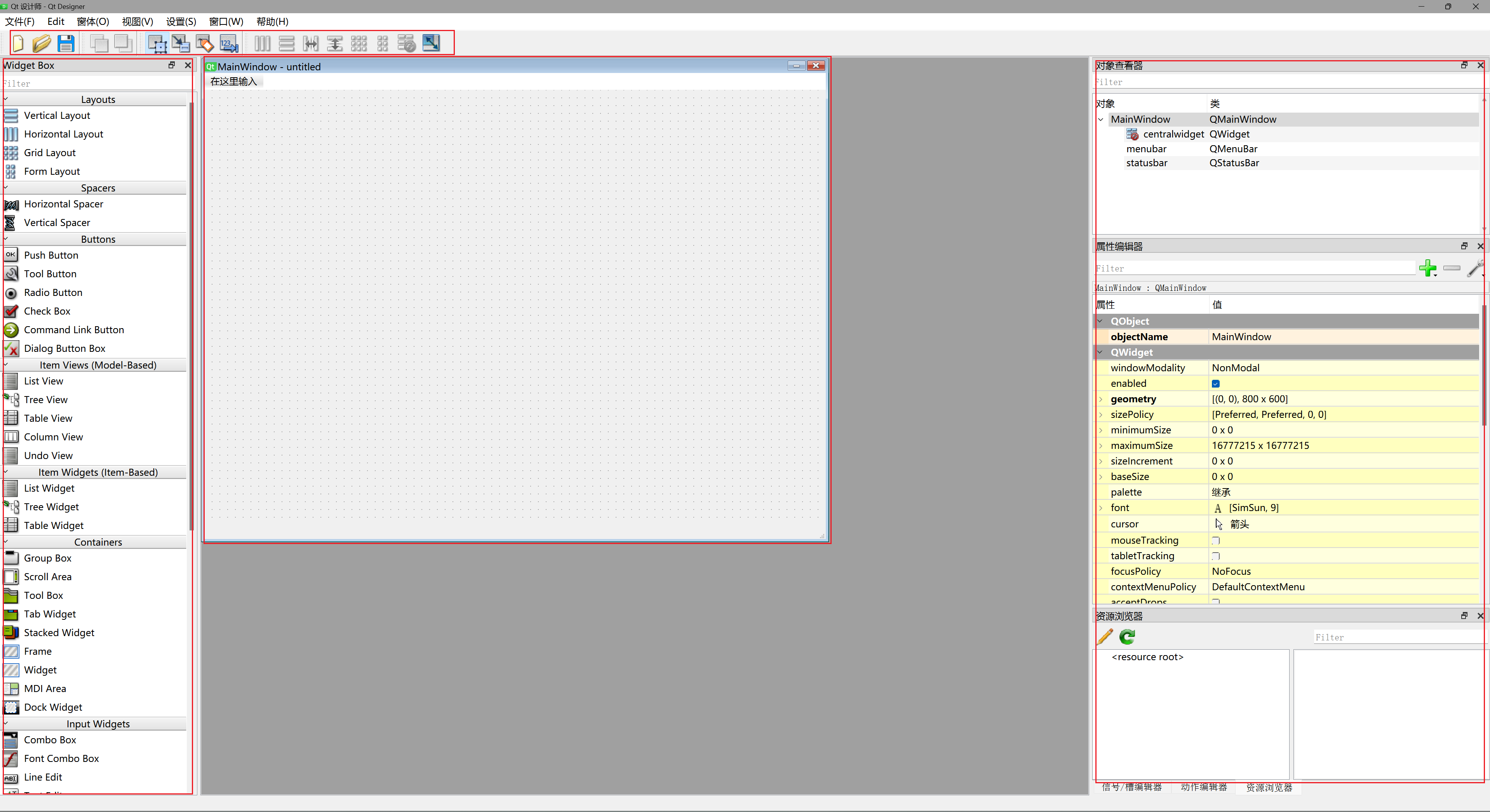Expand the font property row

click(x=1101, y=508)
